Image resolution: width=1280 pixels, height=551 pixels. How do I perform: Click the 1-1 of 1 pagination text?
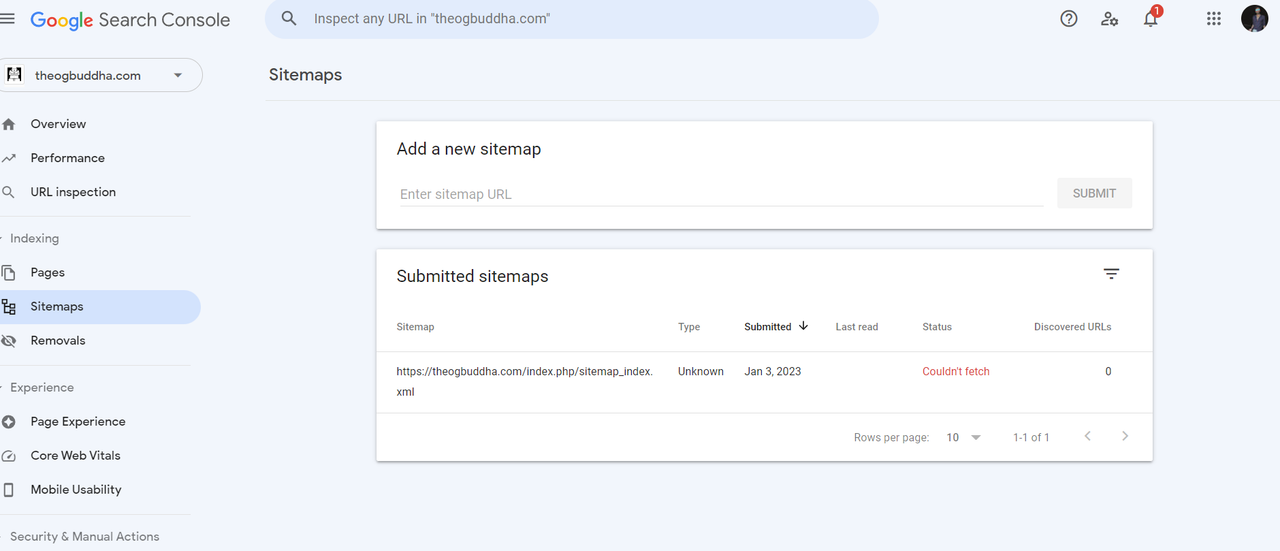[x=1031, y=438]
